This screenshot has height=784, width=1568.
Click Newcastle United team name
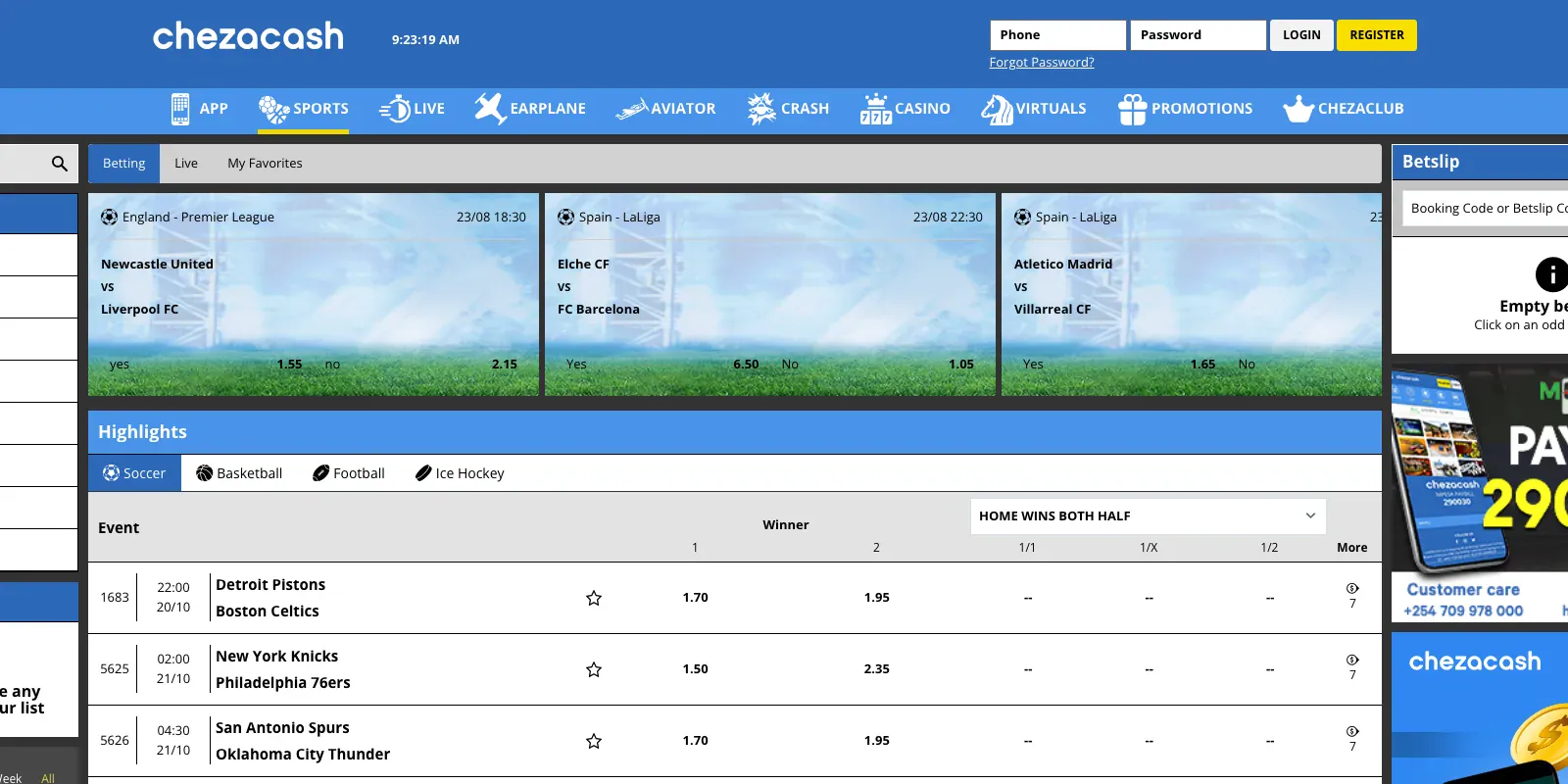tap(157, 264)
